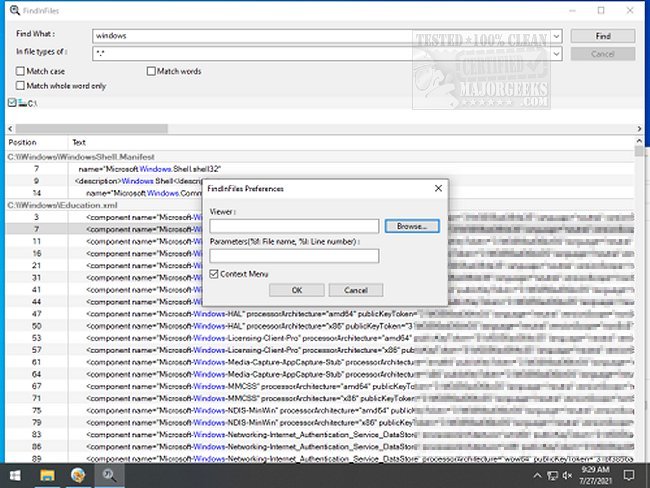Click the horizontal scrollbar thumb
The width and height of the screenshot is (650, 488).
[92, 129]
